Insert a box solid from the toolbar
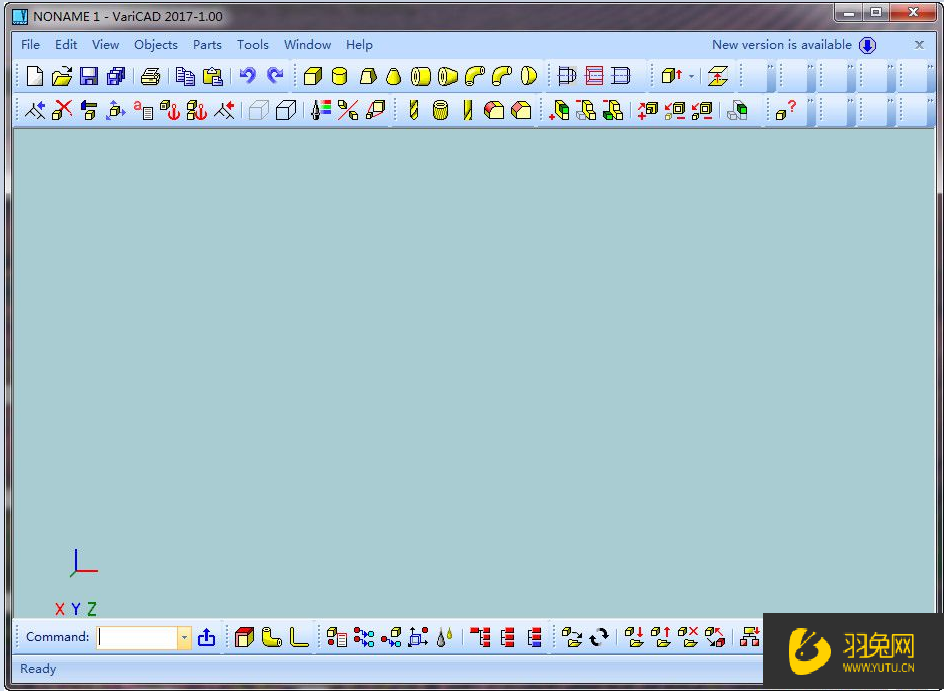The image size is (944, 691). point(313,76)
